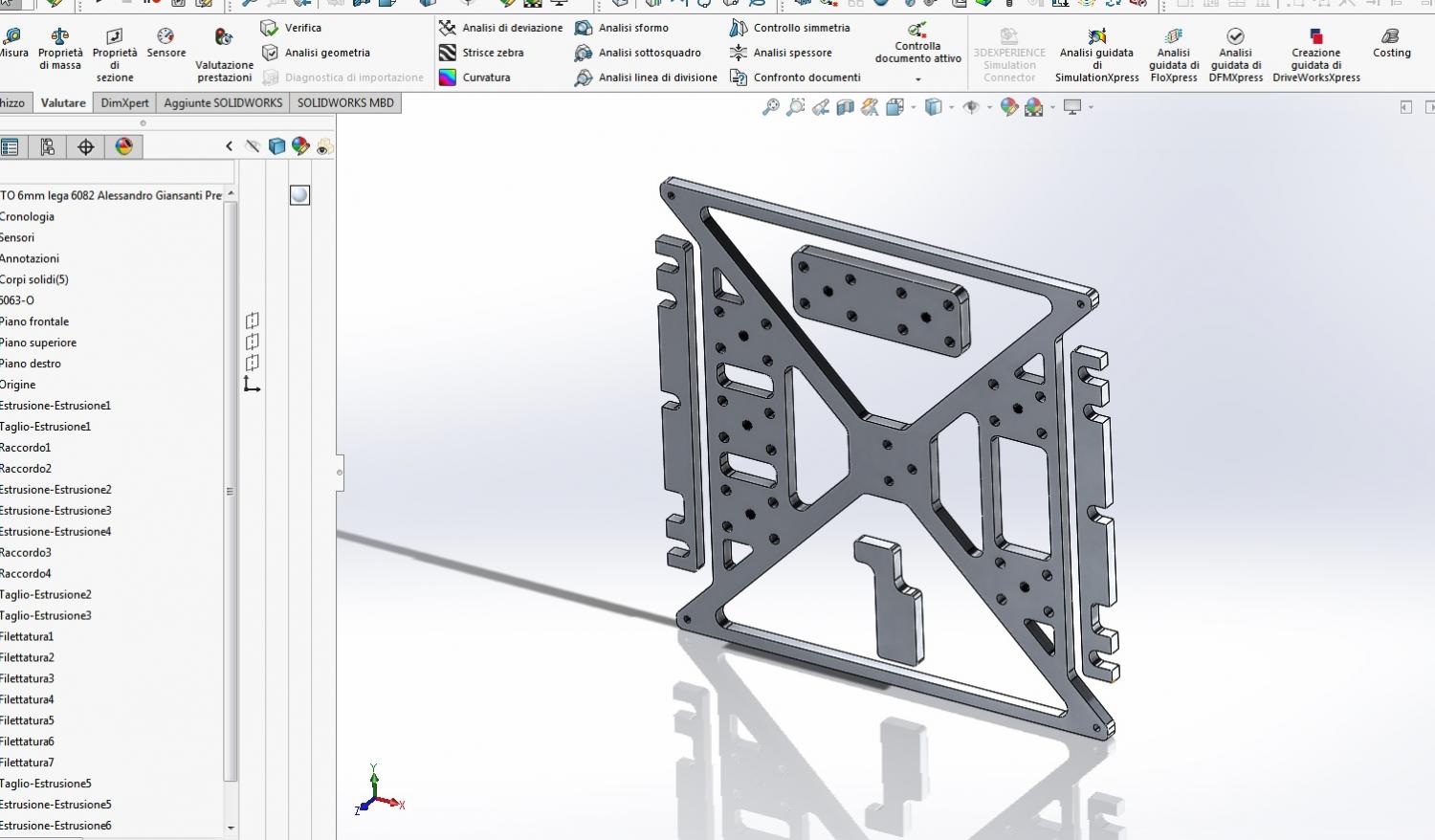Open the Aggiunte SOLIDWORKS tab
This screenshot has height=840, width=1435.
tap(223, 102)
